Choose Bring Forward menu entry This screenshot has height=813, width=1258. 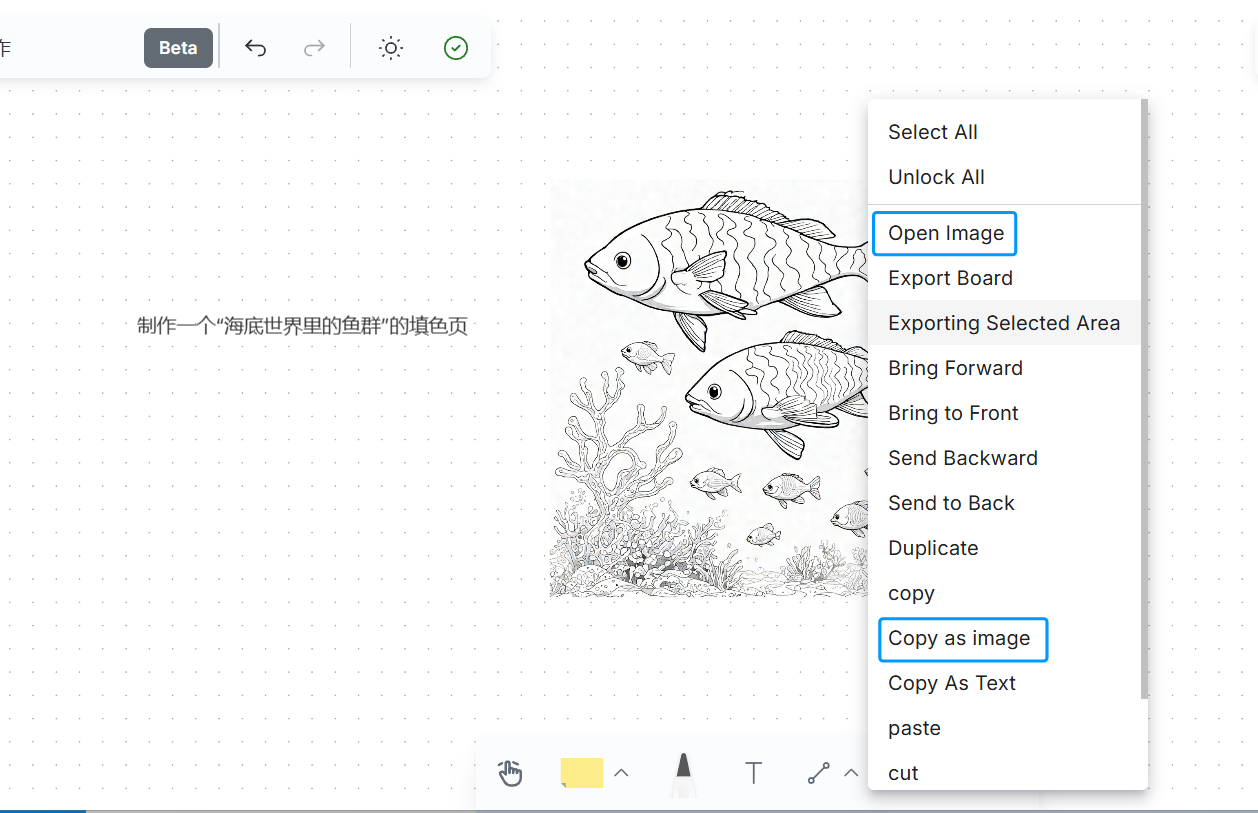click(1004, 368)
